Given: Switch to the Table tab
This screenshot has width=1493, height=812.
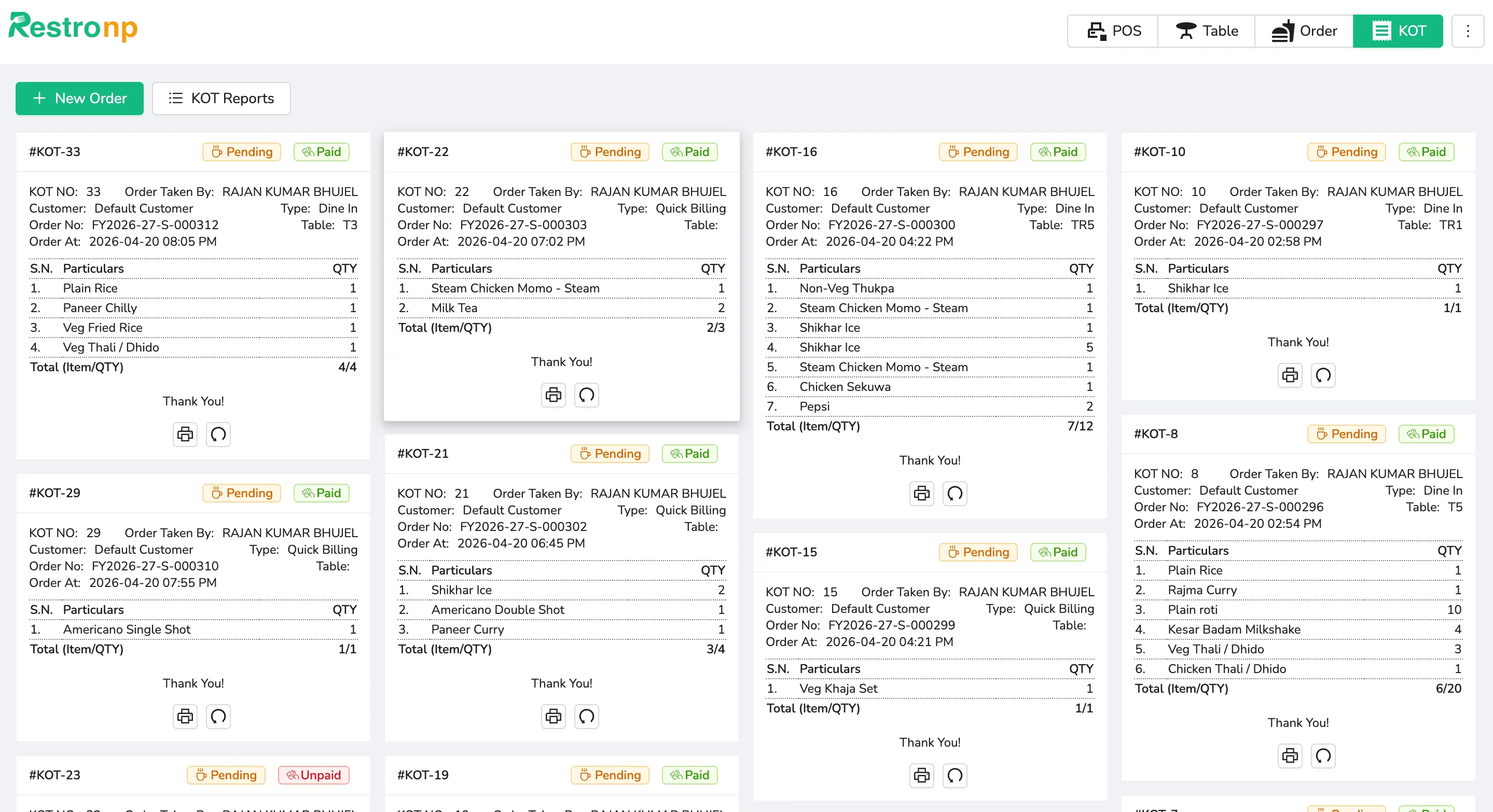Looking at the screenshot, I should [1206, 31].
